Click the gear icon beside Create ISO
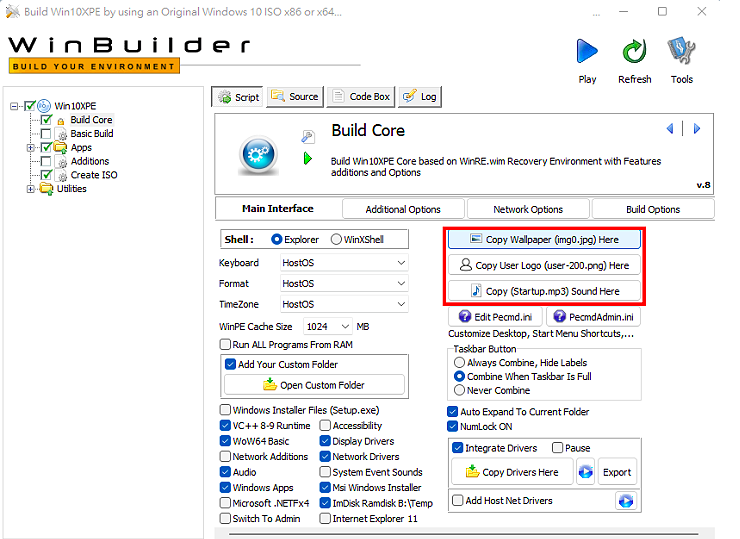The image size is (740, 539). click(x=62, y=176)
